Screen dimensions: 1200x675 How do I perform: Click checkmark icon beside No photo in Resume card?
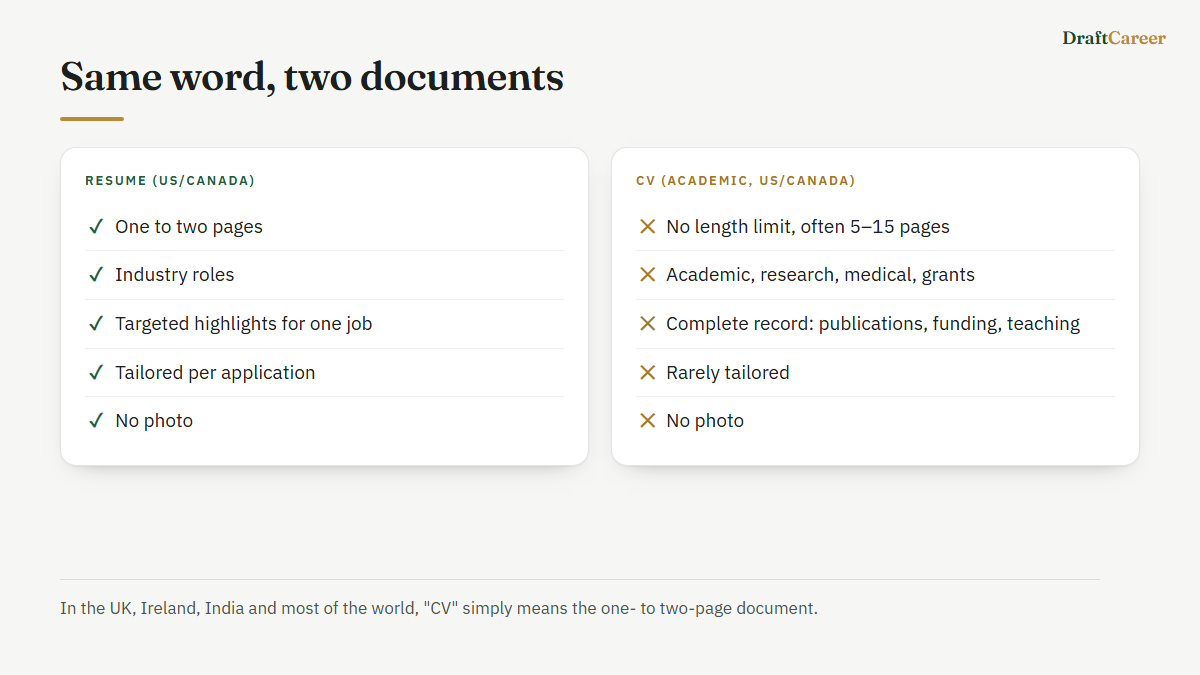[x=96, y=421]
